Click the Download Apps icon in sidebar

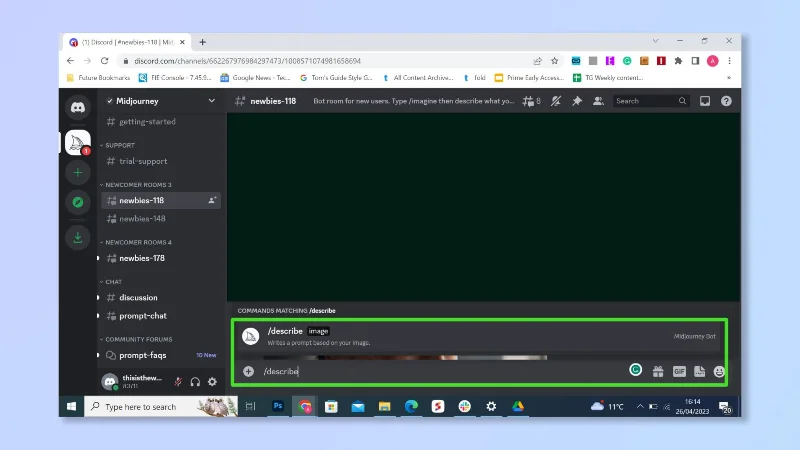click(78, 237)
